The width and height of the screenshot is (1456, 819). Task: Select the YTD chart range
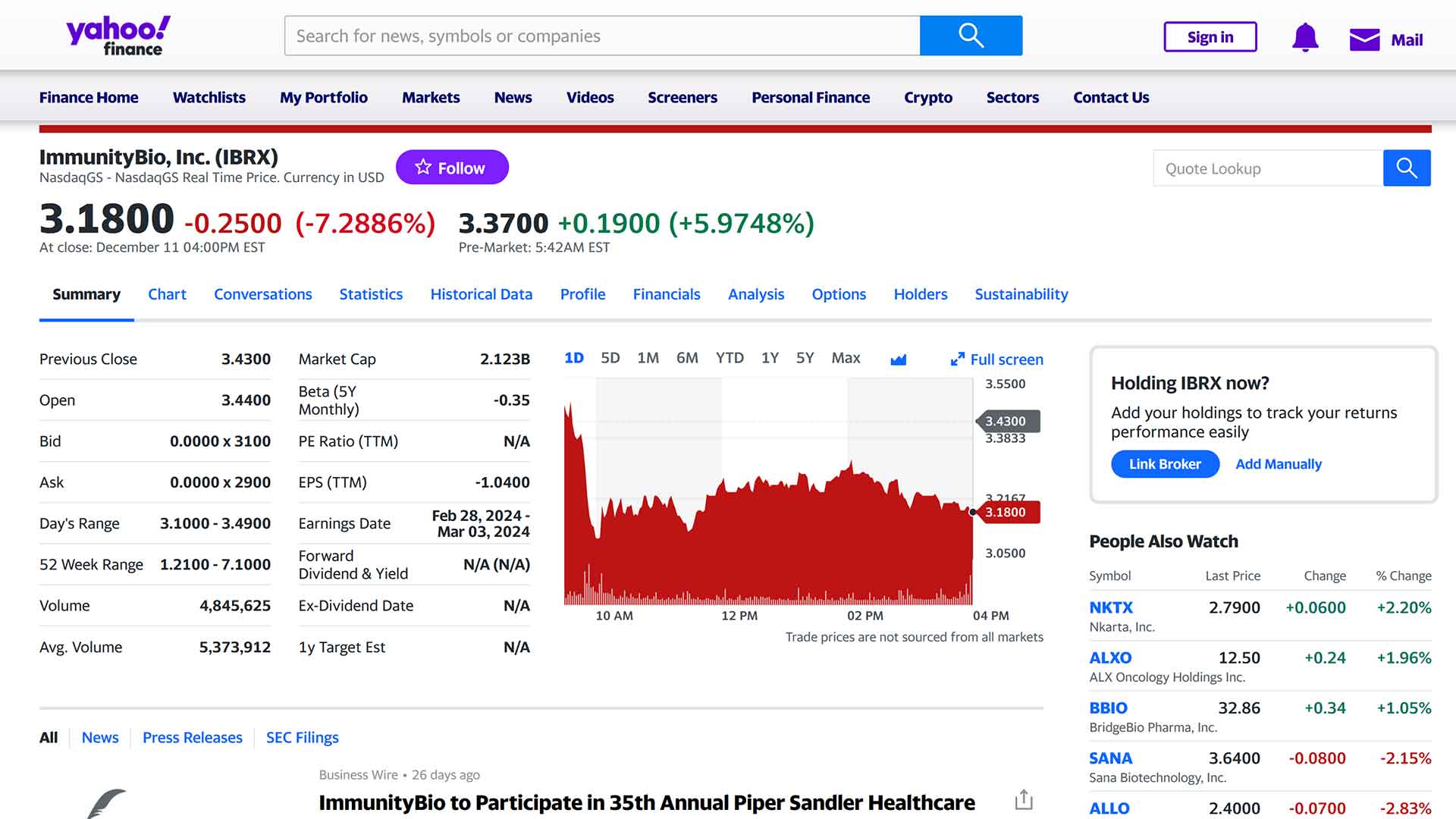[x=730, y=358]
